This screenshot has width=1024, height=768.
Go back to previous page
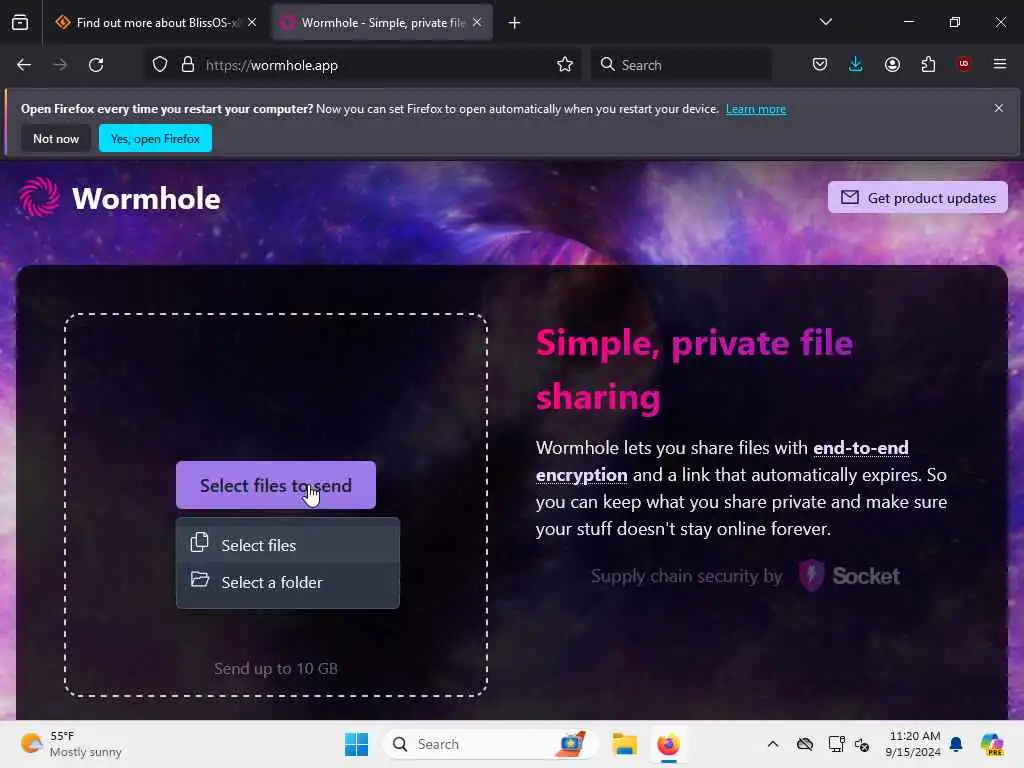coord(24,65)
